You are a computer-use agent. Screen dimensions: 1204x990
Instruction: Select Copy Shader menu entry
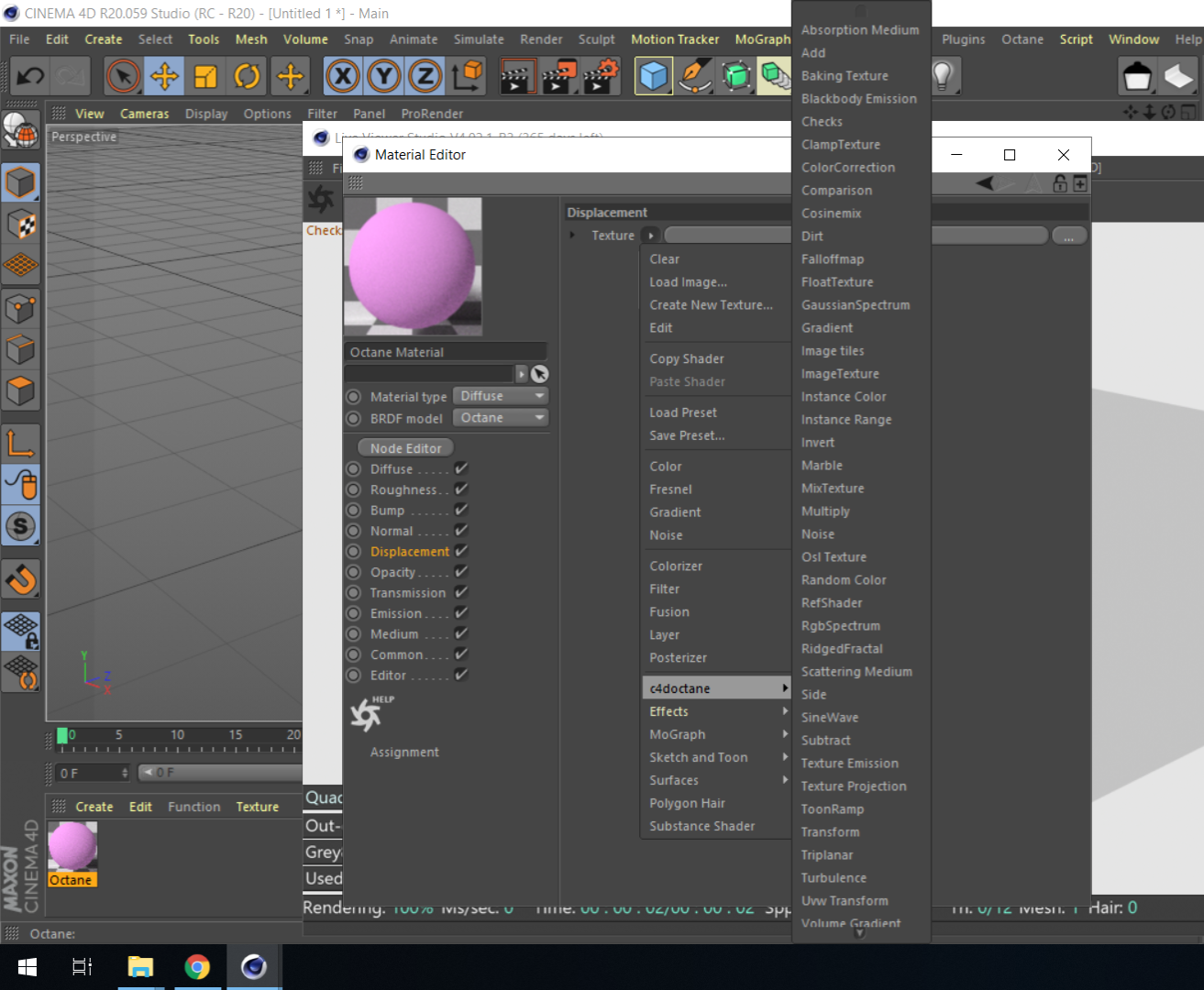(x=715, y=358)
